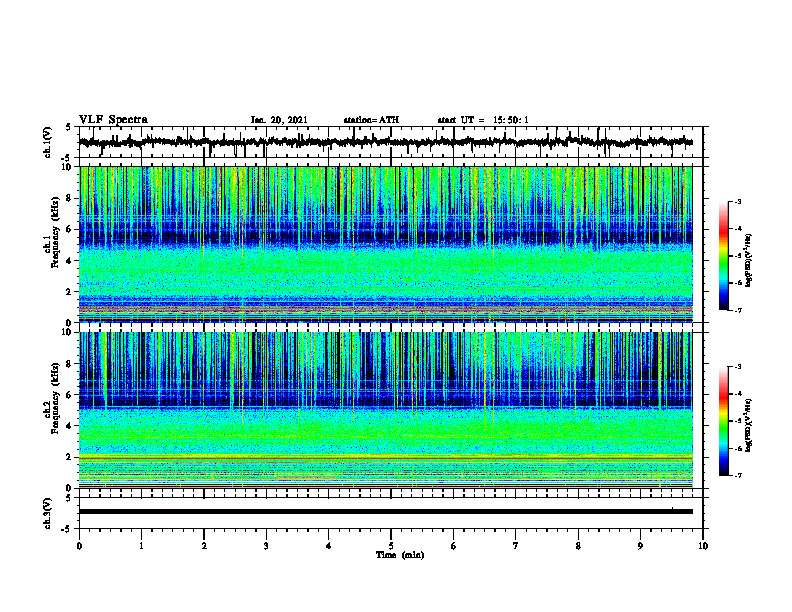Click time axis tick label "5"

[391, 546]
